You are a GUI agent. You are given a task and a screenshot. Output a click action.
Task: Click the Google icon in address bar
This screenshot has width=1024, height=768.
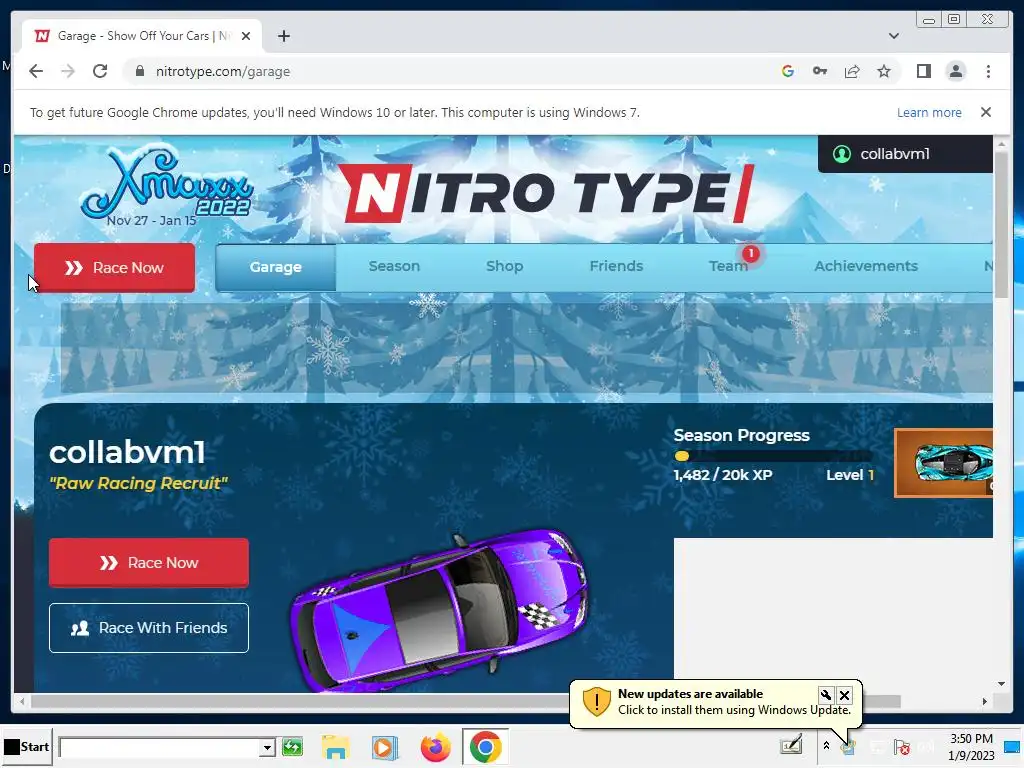[788, 71]
